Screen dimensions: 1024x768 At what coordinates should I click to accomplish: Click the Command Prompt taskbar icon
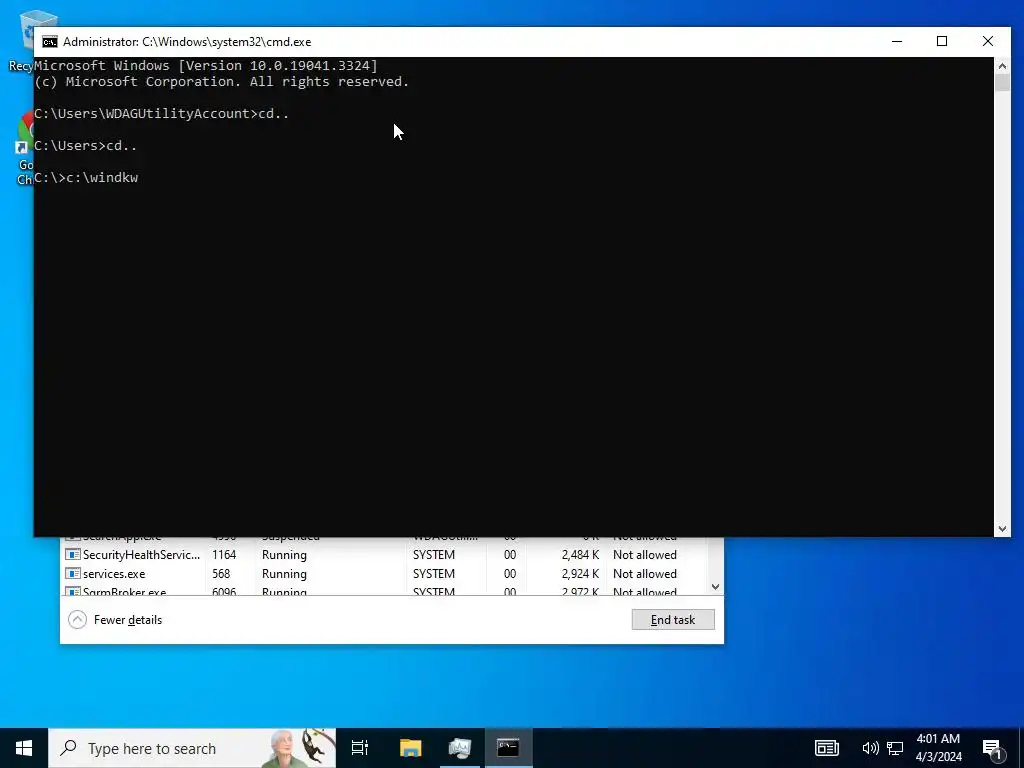pos(508,748)
